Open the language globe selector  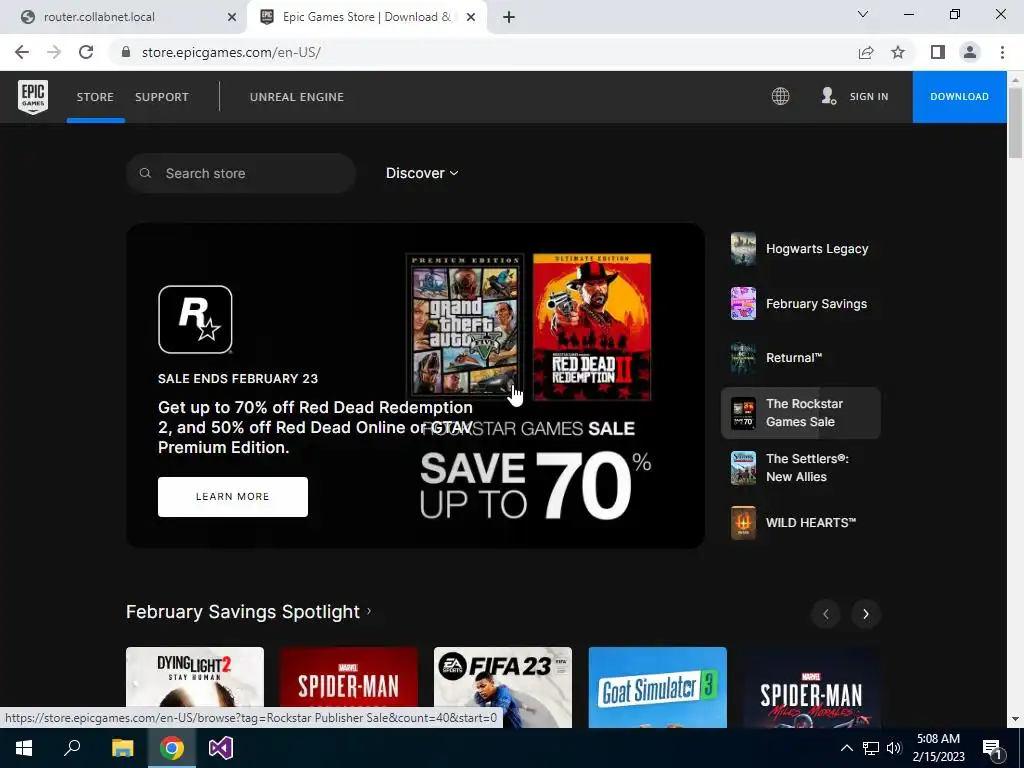point(780,97)
